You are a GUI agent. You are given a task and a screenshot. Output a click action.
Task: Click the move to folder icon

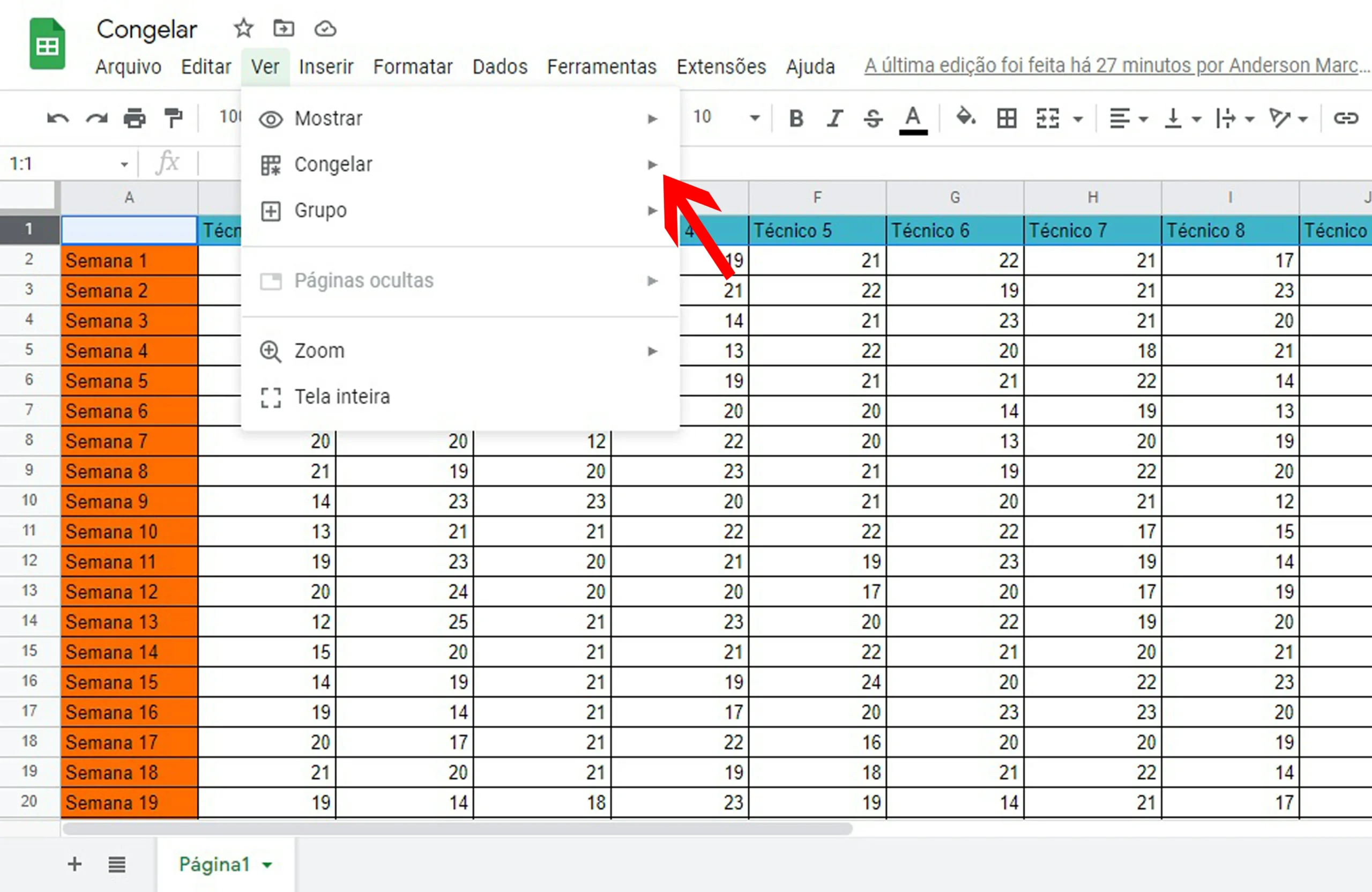[x=284, y=28]
